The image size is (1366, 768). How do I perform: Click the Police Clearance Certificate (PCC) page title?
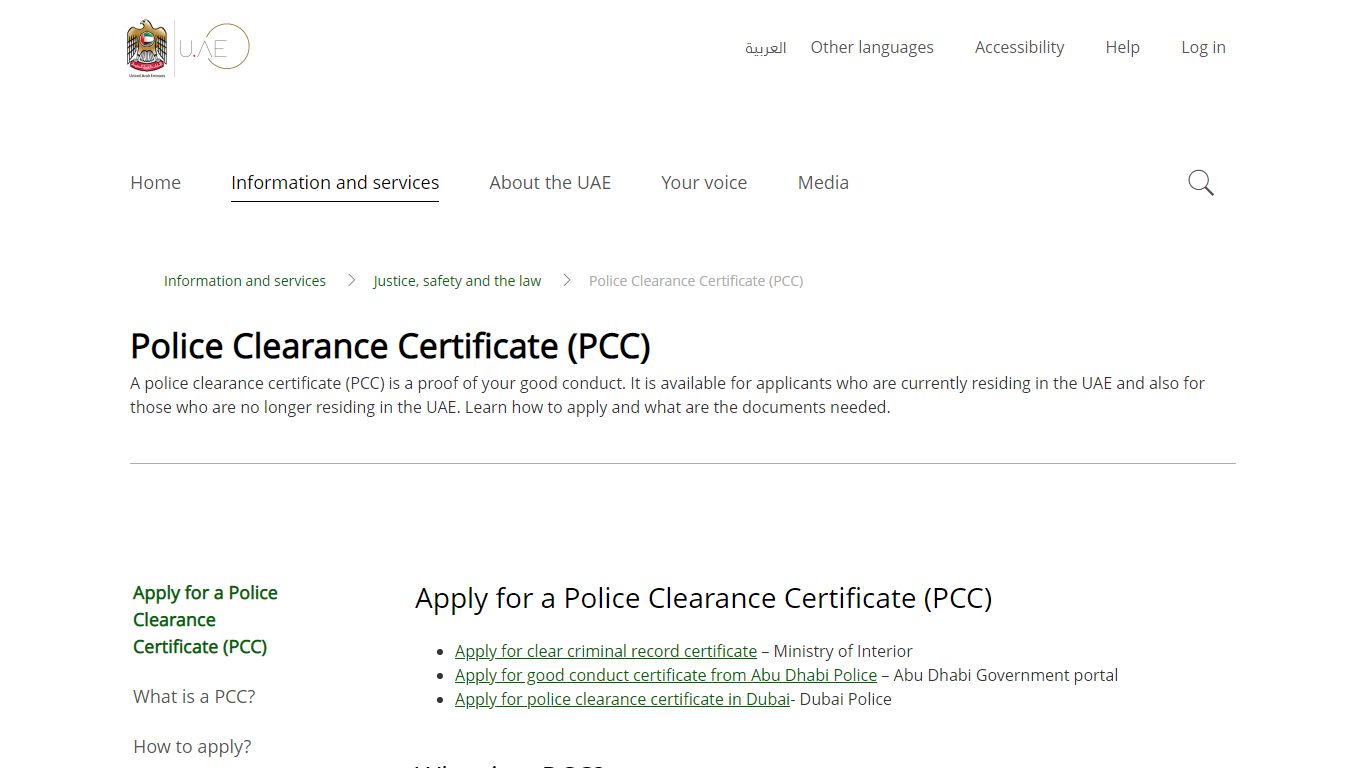click(390, 346)
